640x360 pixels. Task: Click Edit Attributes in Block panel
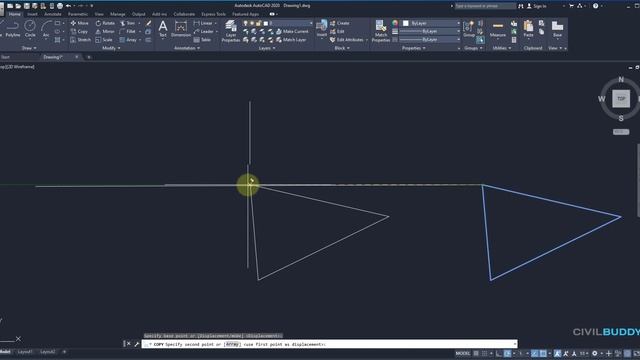(347, 40)
